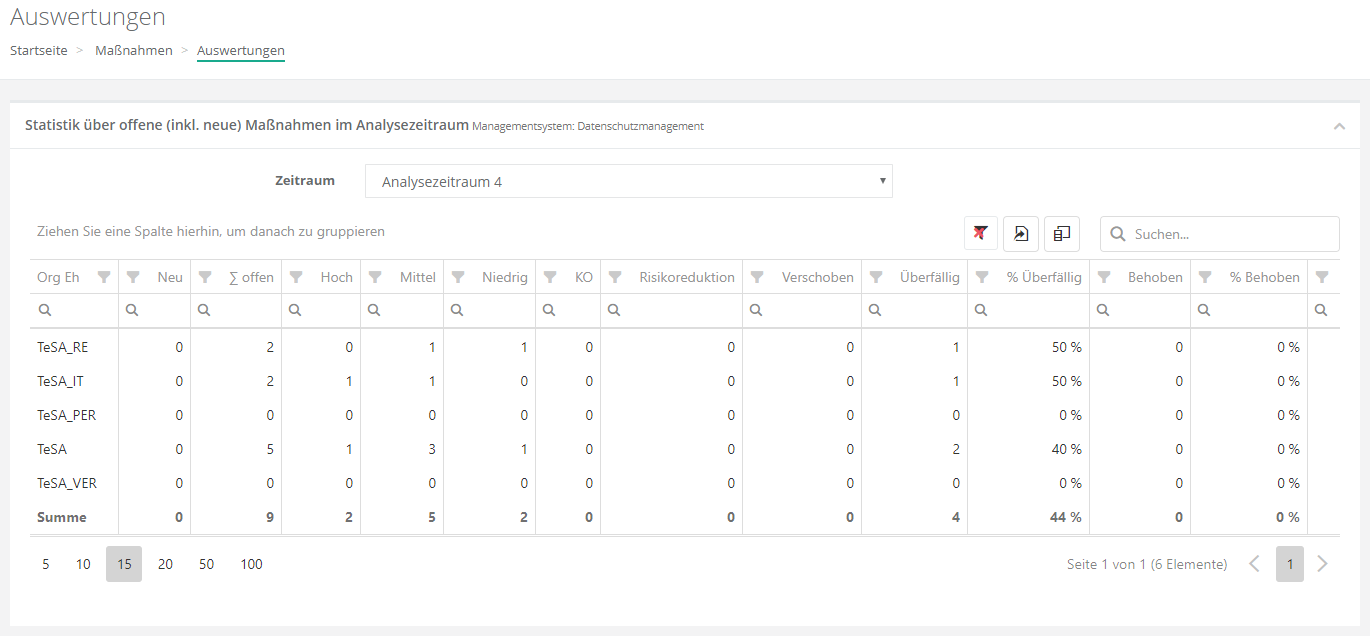The image size is (1370, 636).
Task: Set page size to 50 rows
Action: (206, 564)
